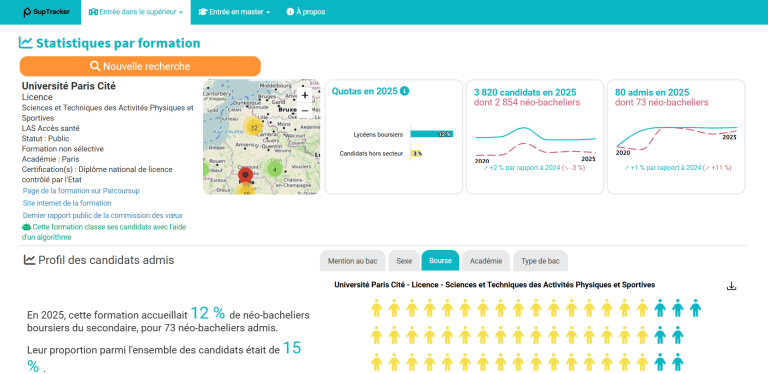Click the 3 820 candidats en 2025 heading

click(525, 93)
